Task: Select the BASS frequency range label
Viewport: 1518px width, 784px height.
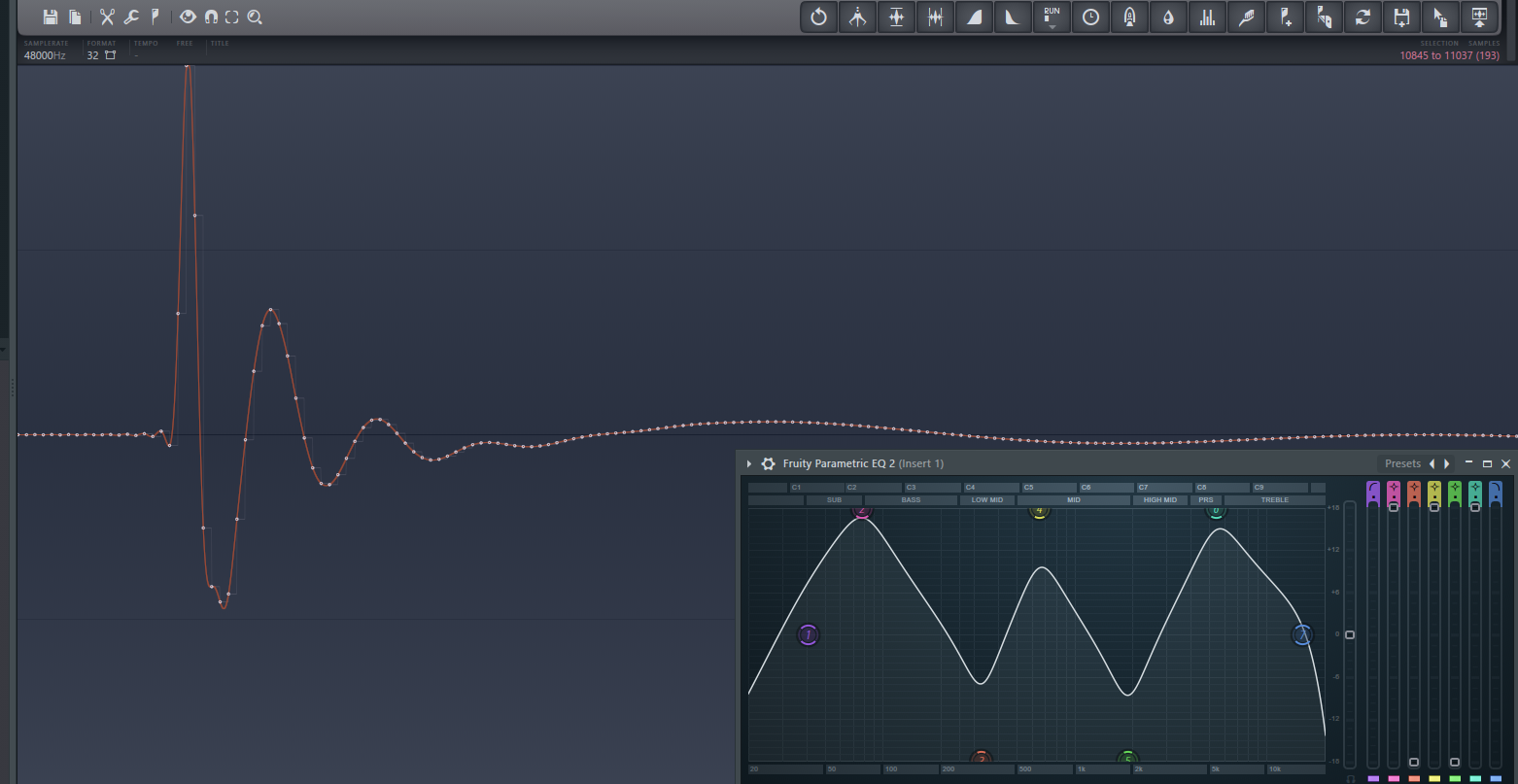Action: tap(911, 500)
